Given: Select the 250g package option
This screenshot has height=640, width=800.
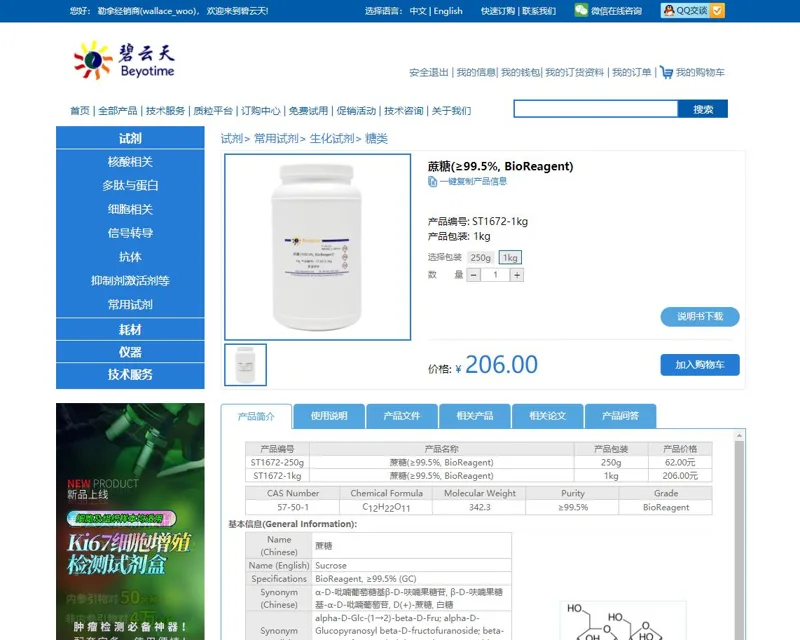Looking at the screenshot, I should click(x=480, y=257).
